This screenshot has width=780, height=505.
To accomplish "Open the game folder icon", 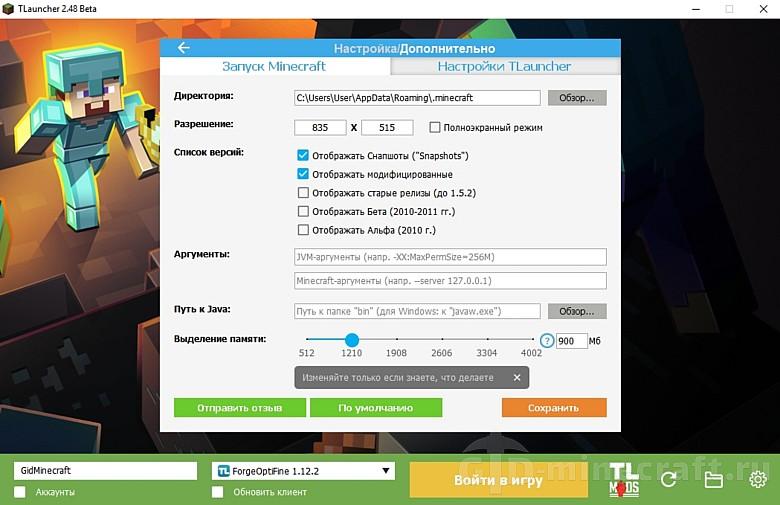I will pyautogui.click(x=713, y=480).
